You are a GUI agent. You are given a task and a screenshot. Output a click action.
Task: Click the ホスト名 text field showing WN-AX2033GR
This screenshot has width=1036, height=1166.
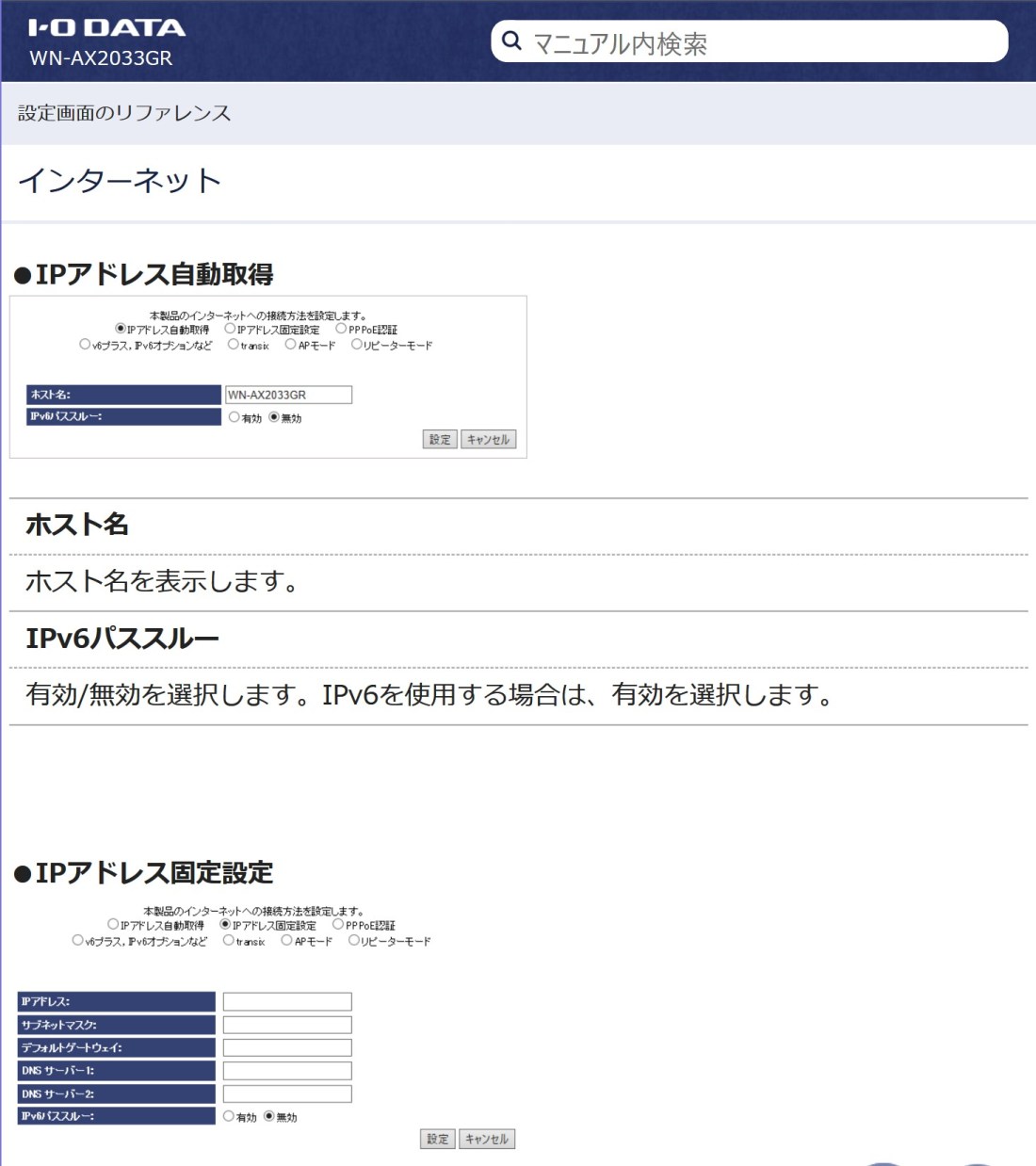pos(287,394)
